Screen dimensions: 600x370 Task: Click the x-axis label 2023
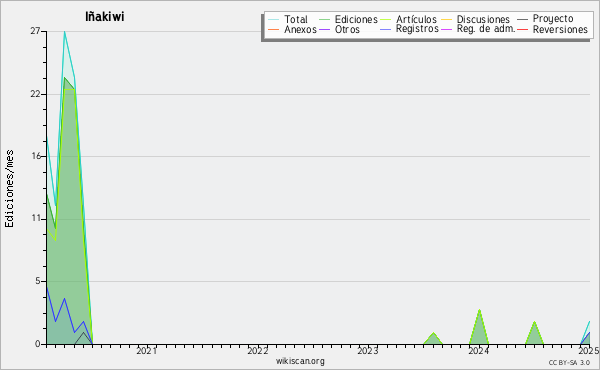coord(368,351)
